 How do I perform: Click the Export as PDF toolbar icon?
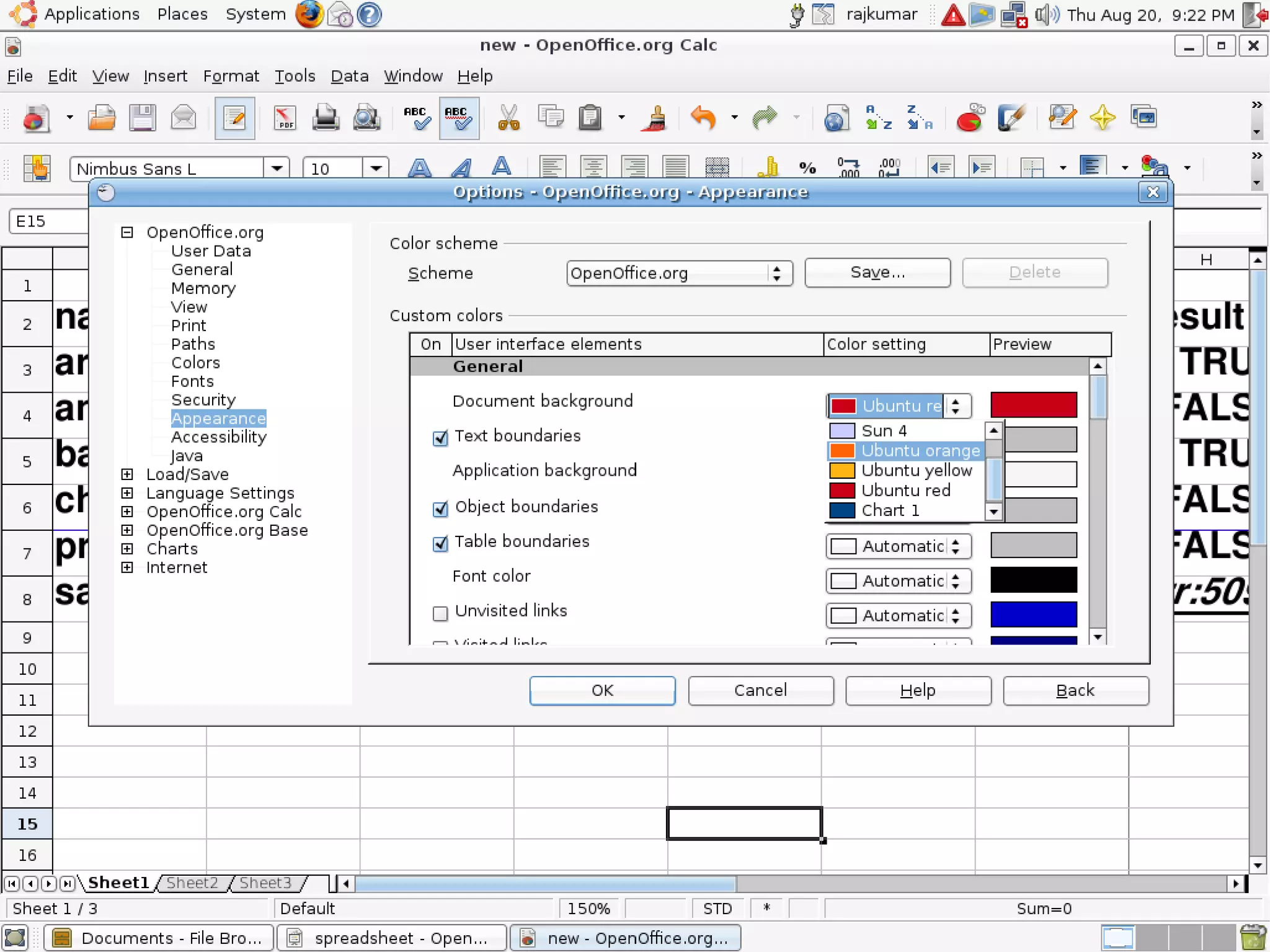pyautogui.click(x=285, y=118)
